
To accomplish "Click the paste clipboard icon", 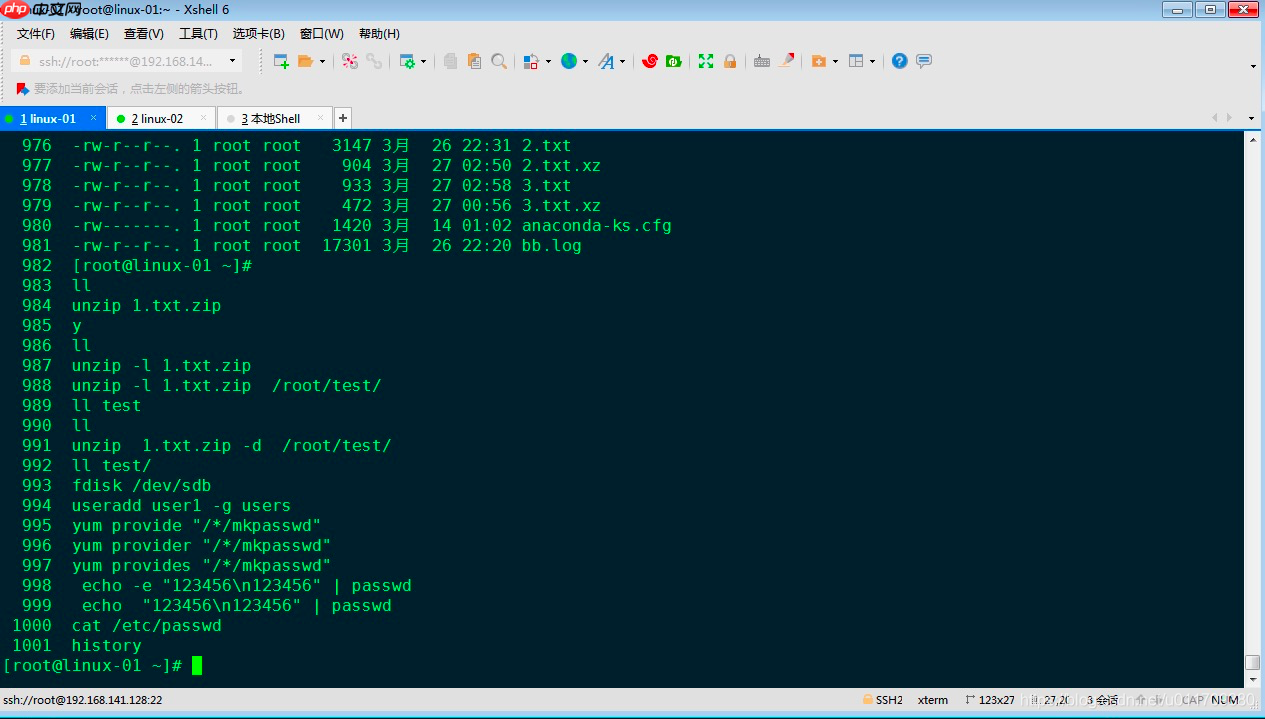I will 474,61.
